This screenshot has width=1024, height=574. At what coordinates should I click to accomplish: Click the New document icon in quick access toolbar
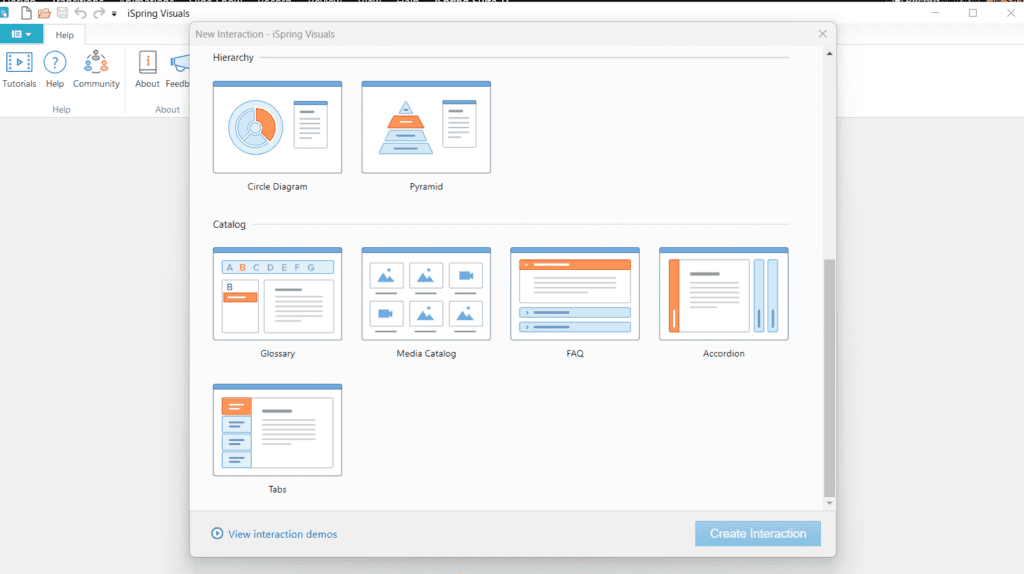26,13
